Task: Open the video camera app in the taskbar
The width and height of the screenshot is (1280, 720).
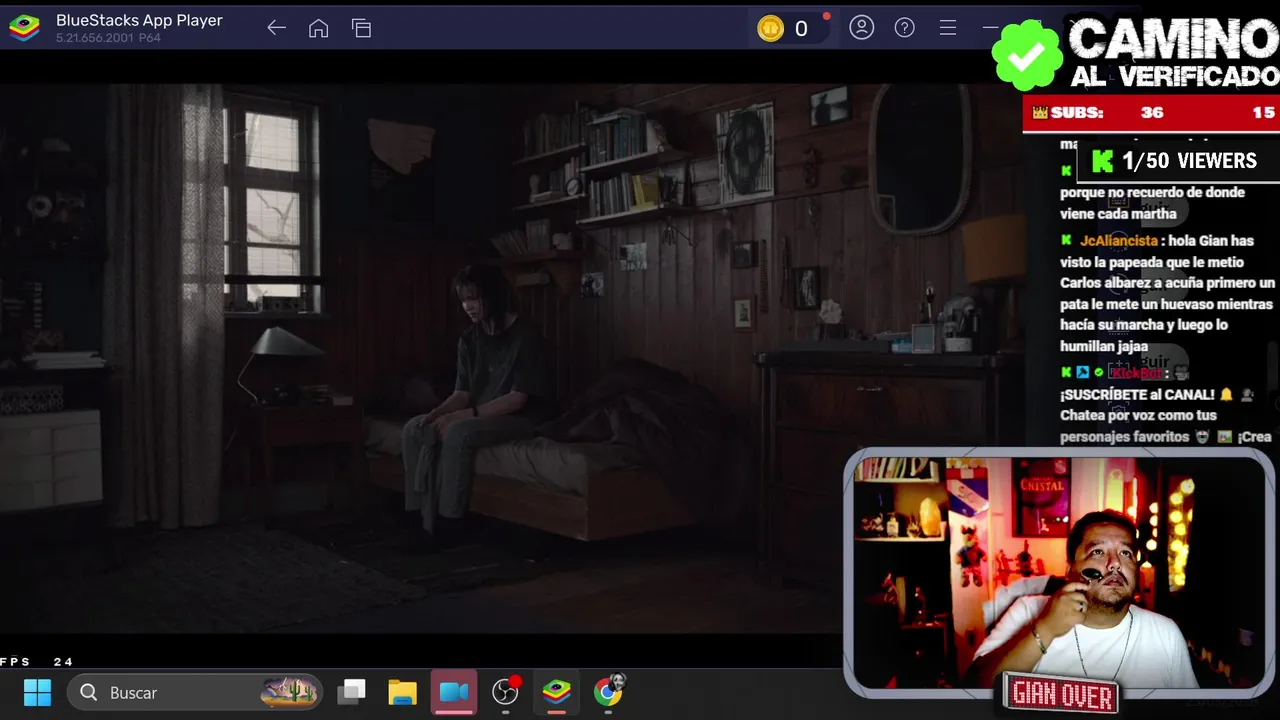Action: [x=454, y=692]
